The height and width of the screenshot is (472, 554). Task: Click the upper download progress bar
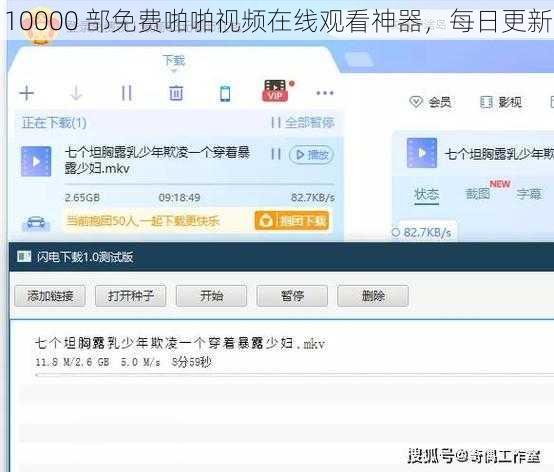[199, 184]
